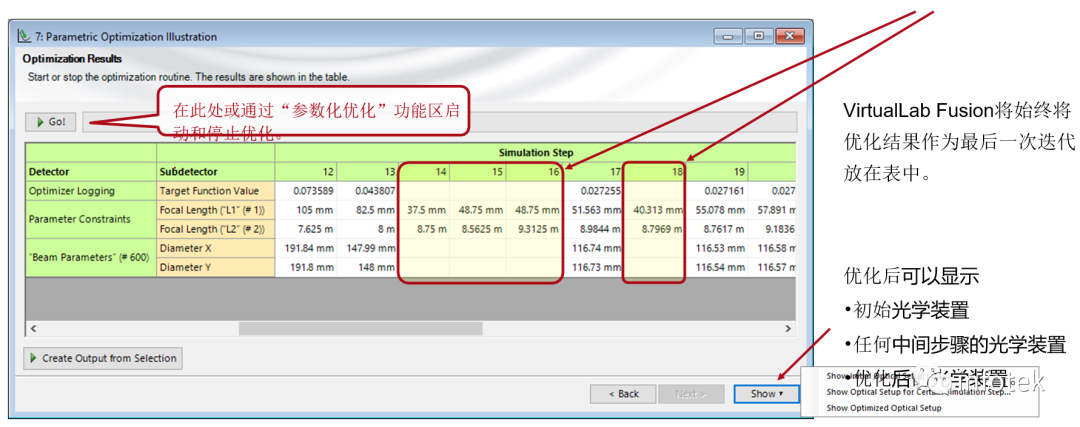This screenshot has height=427, width=1080.
Task: Click cell value 147.99 mm
Action: (x=367, y=248)
